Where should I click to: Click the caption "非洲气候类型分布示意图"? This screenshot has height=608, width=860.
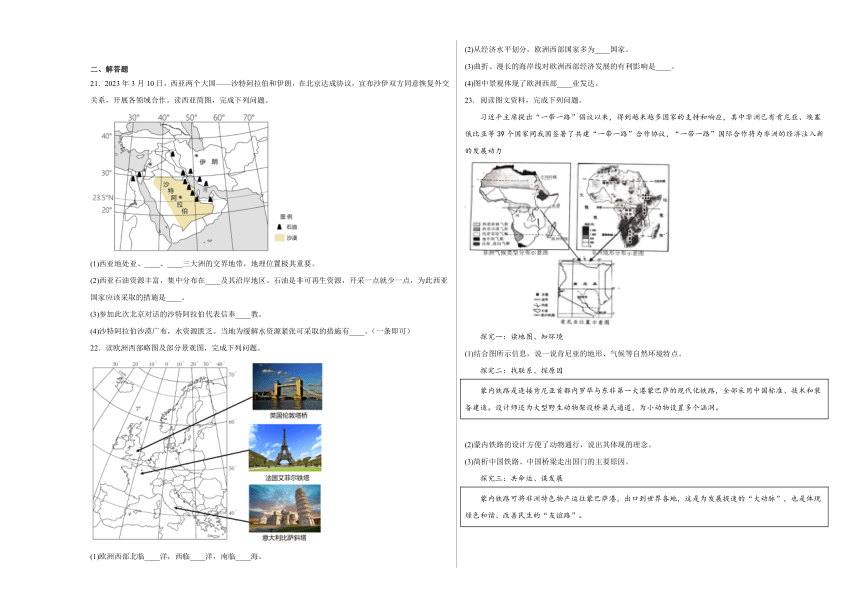tap(515, 253)
